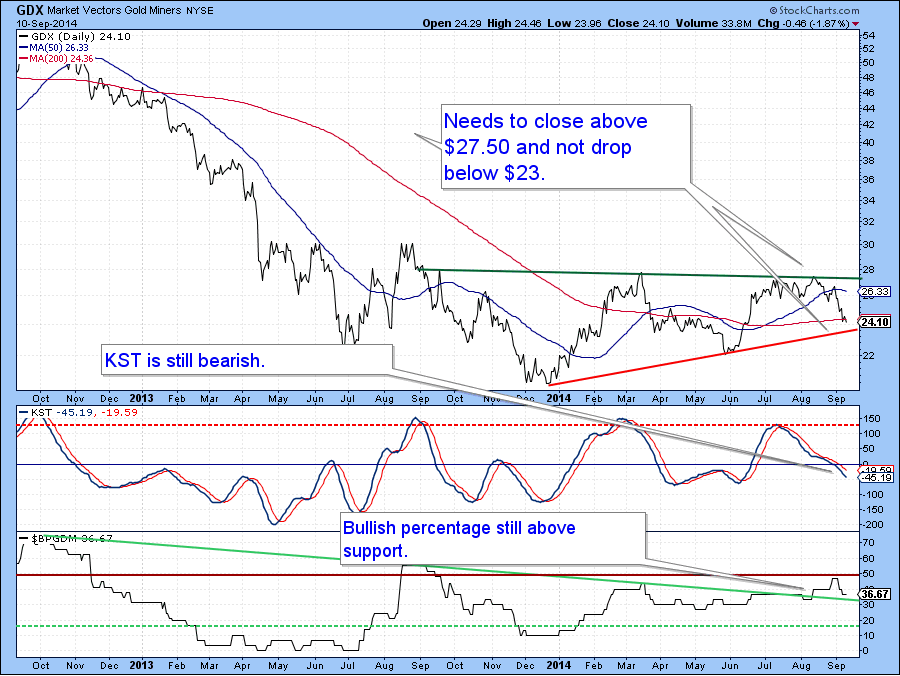Click the 54 price axis label
900x676 pixels.
pyautogui.click(x=869, y=36)
